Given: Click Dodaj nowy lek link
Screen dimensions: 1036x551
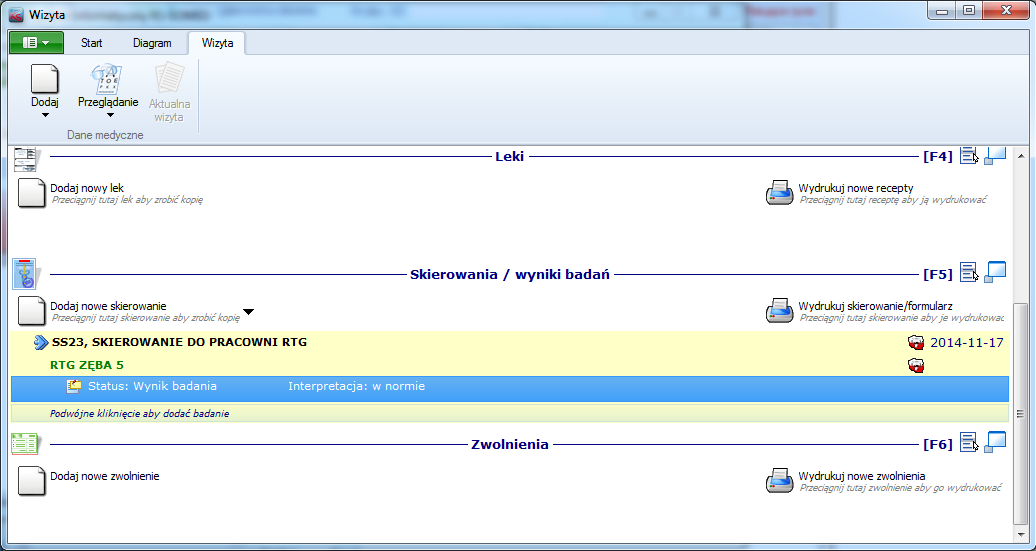Looking at the screenshot, I should pyautogui.click(x=87, y=188).
